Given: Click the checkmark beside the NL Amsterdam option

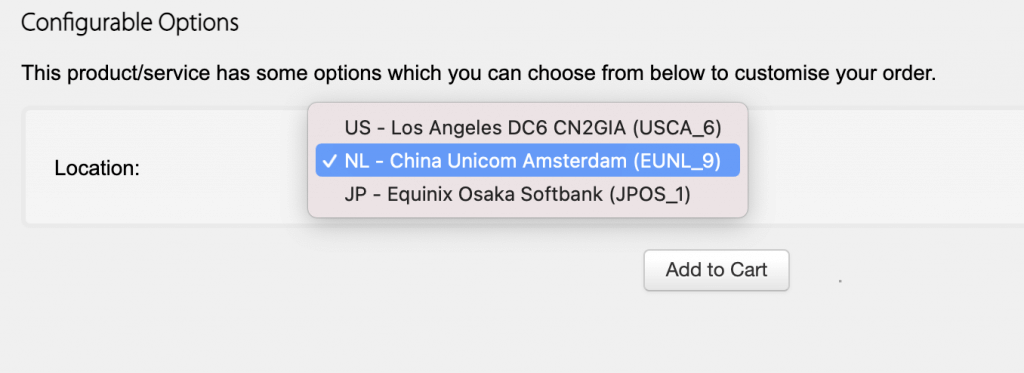Looking at the screenshot, I should (330, 161).
